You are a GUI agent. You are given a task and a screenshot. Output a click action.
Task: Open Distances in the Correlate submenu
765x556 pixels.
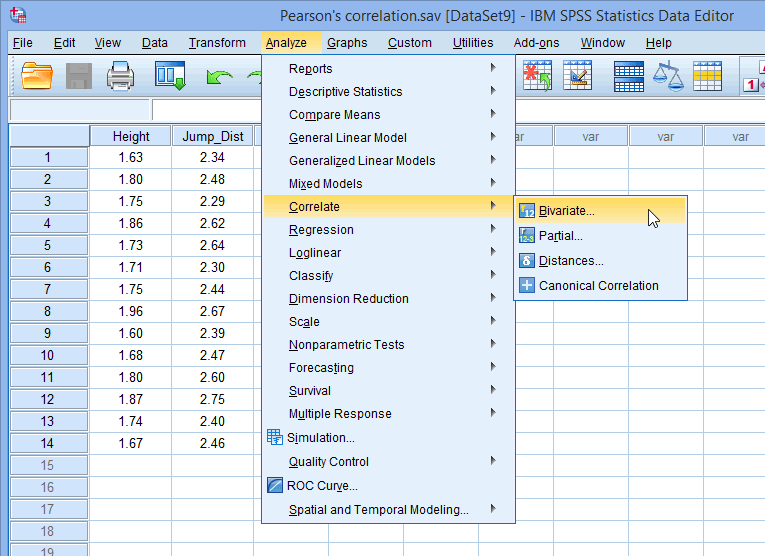[x=570, y=261]
